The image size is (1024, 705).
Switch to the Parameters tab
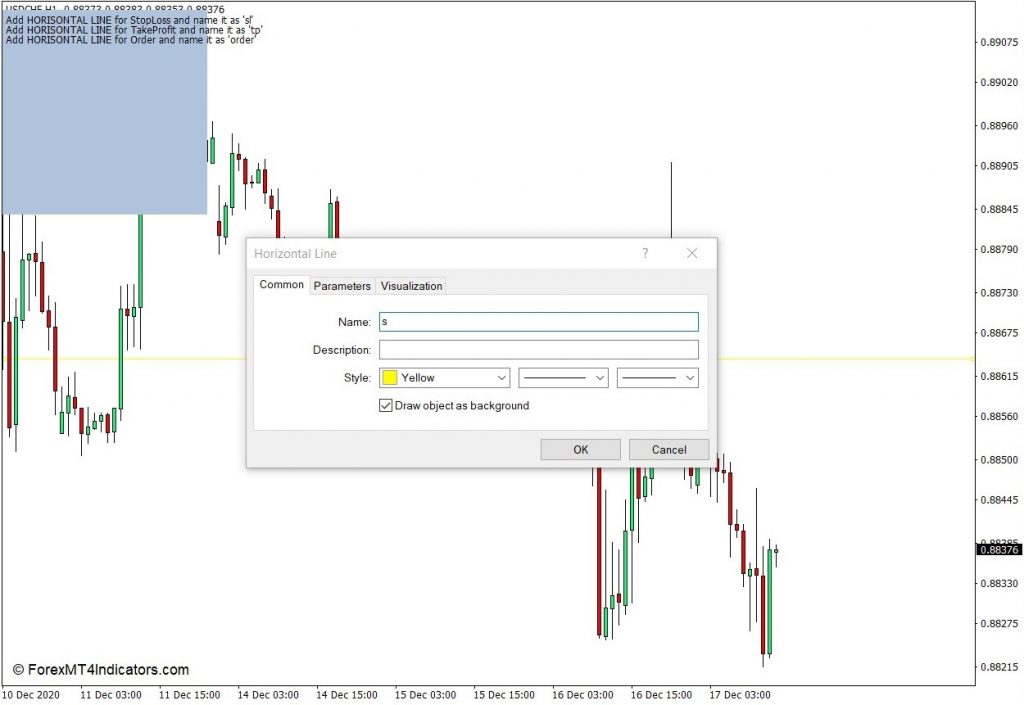coord(342,286)
